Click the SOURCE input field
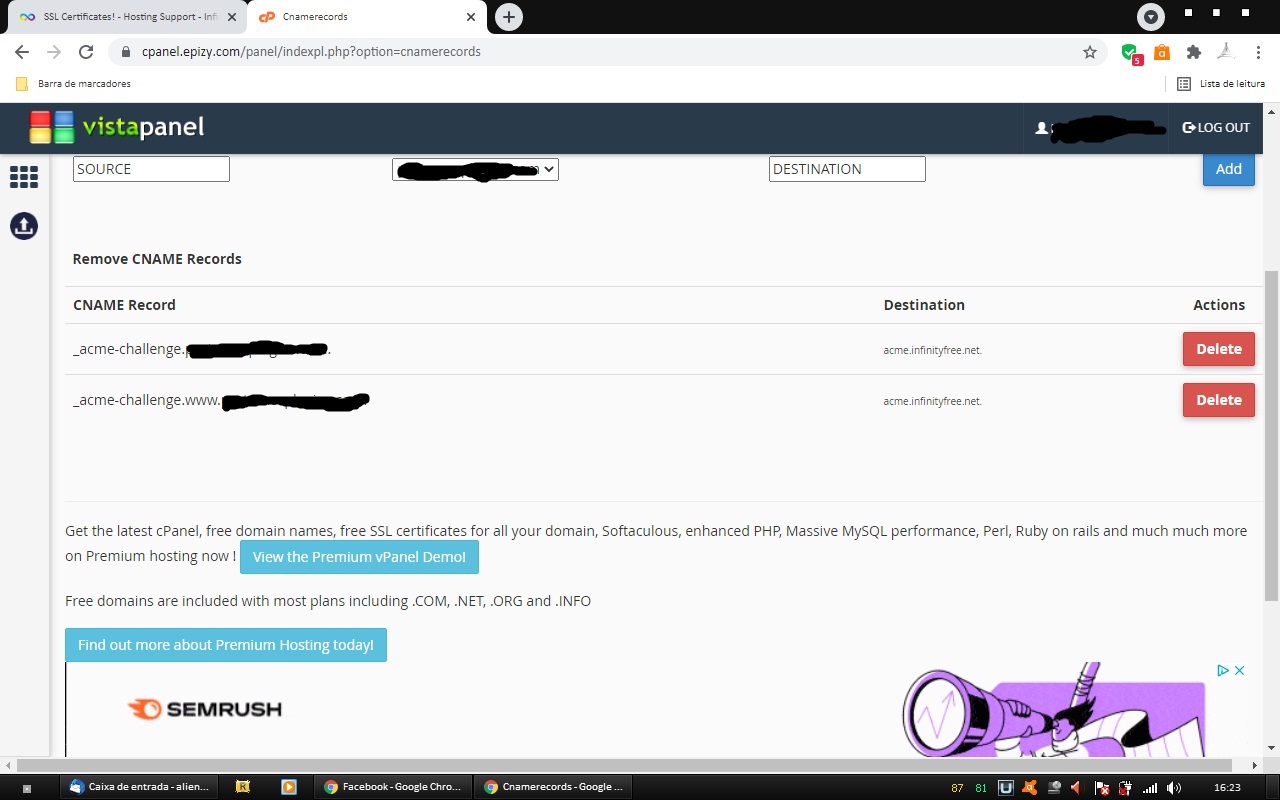This screenshot has height=800, width=1280. click(151, 169)
